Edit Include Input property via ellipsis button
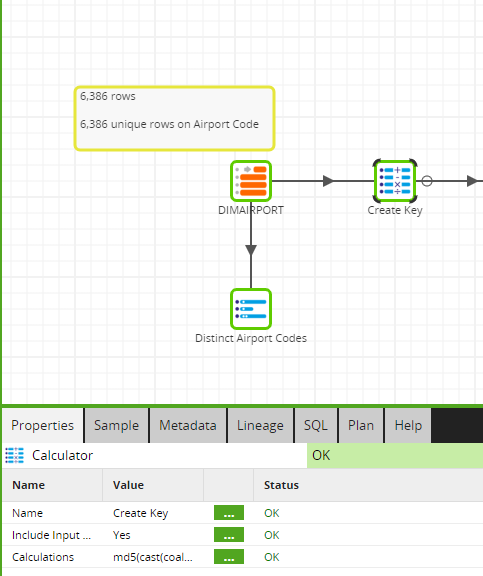The image size is (483, 576). 229,535
